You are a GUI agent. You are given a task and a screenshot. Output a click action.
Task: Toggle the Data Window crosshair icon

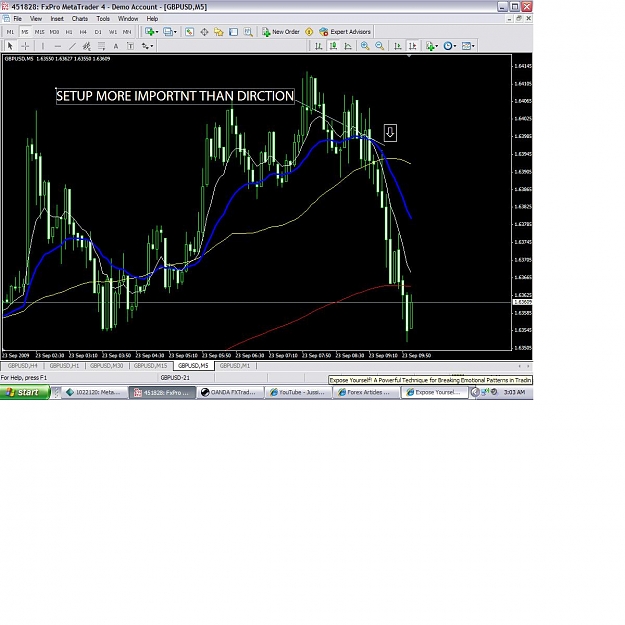click(204, 32)
